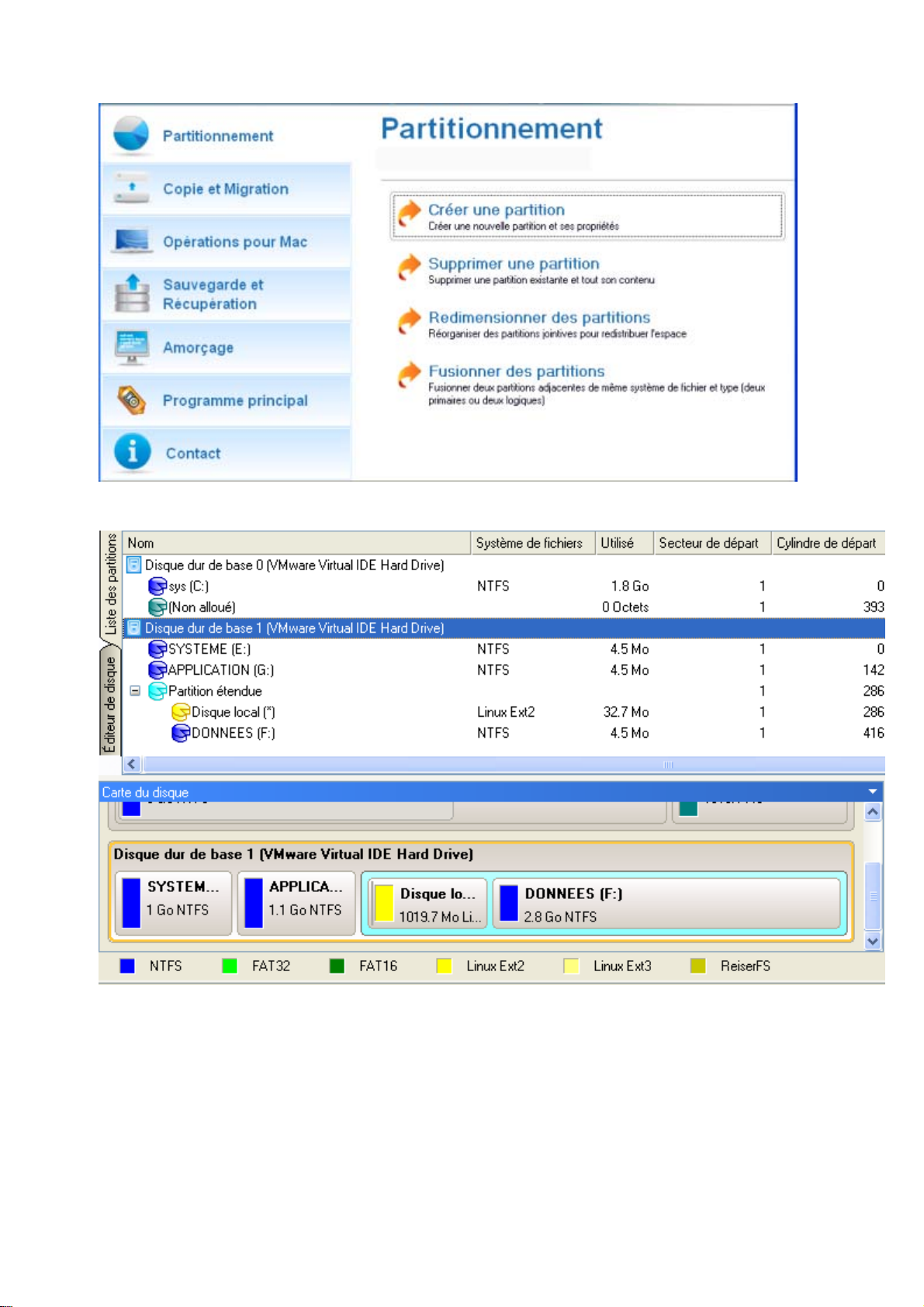Select the SYSTEME (E:) row name
Viewport: 924px width, 1307px height.
point(209,649)
